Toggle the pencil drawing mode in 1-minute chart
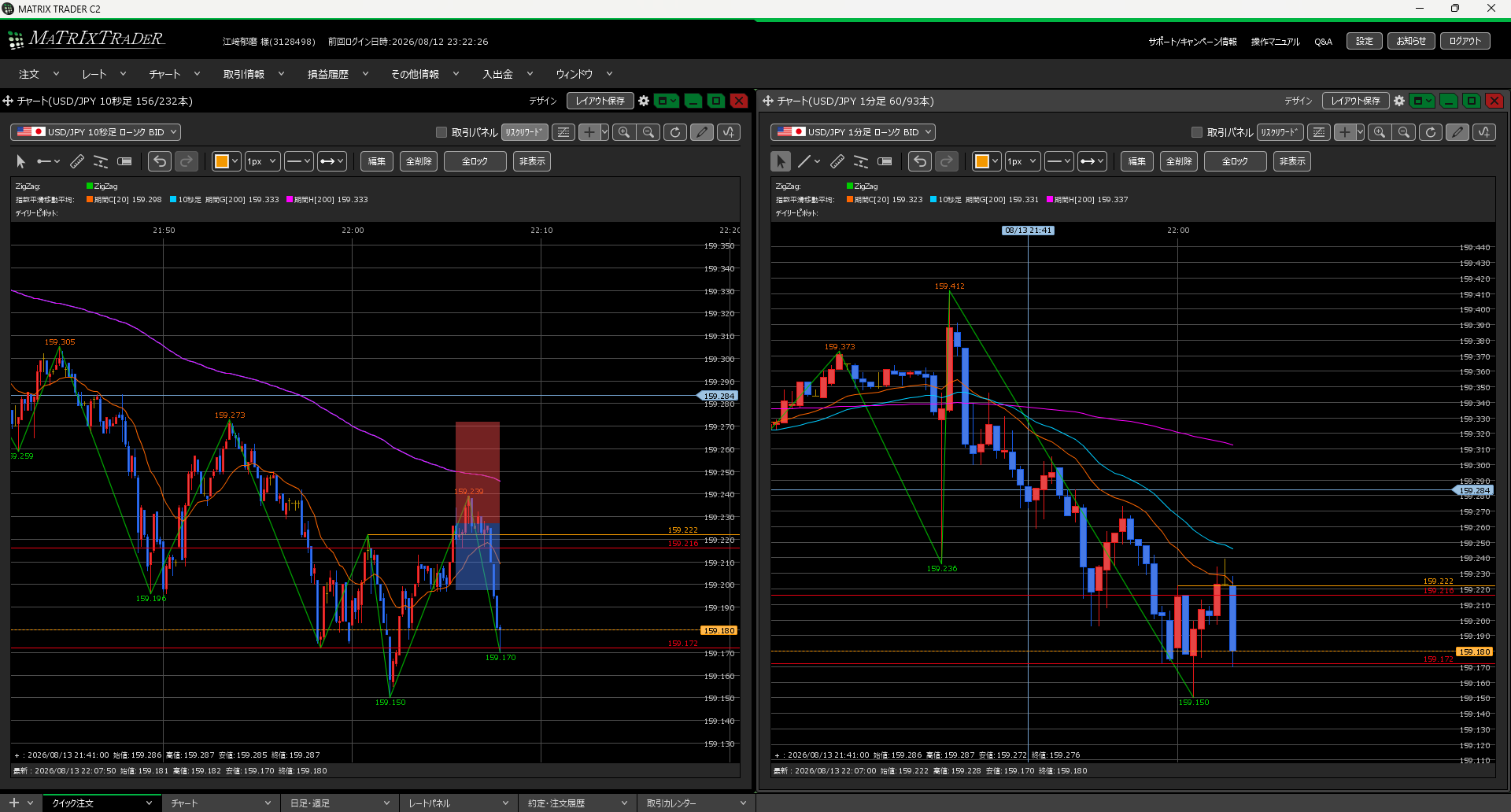This screenshot has height=812, width=1511. pyautogui.click(x=1457, y=132)
